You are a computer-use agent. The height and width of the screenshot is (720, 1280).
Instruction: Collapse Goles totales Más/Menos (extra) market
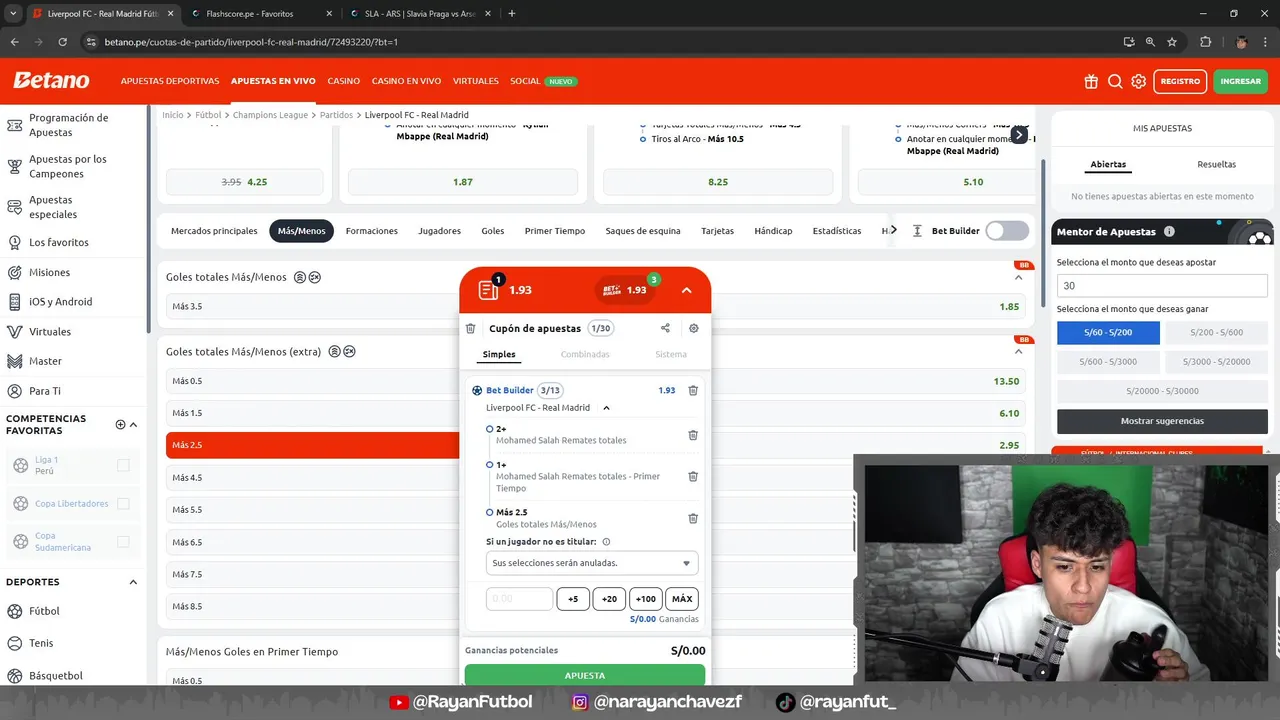click(x=1019, y=351)
